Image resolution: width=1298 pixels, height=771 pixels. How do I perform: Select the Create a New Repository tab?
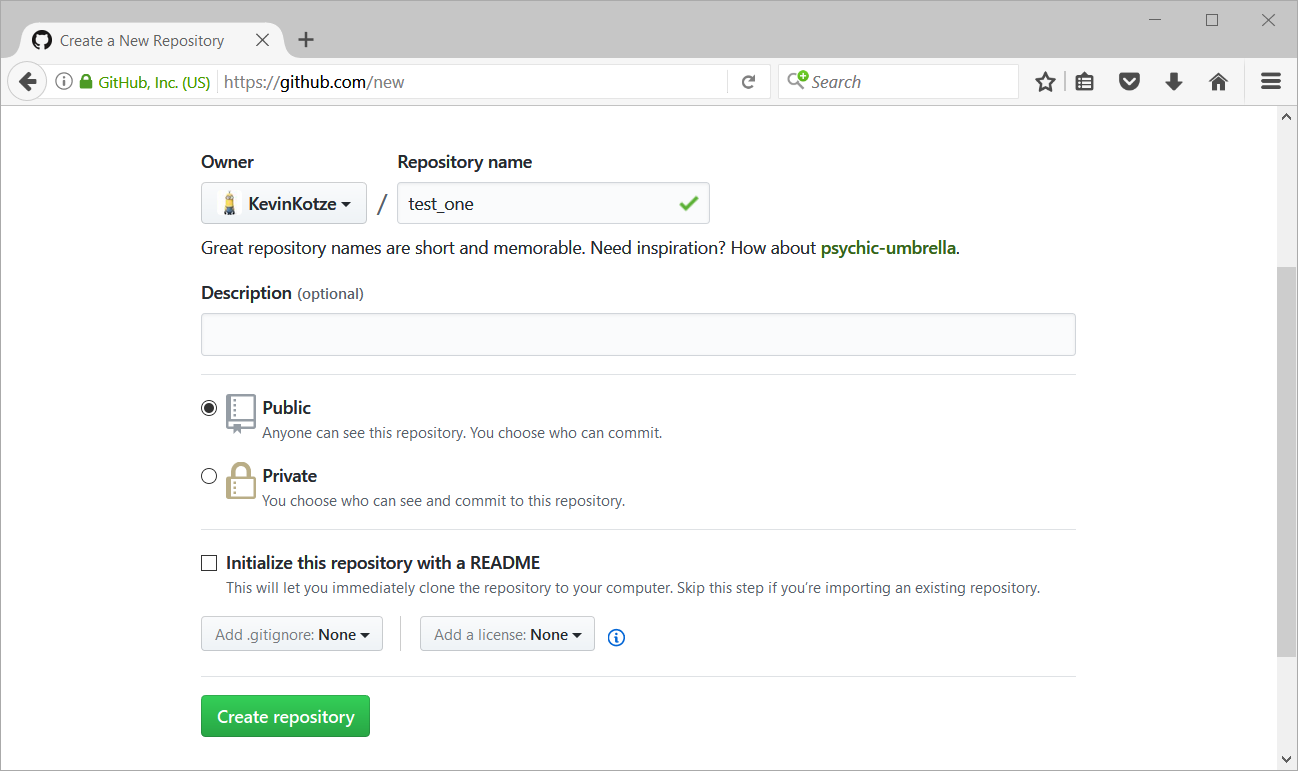click(150, 40)
